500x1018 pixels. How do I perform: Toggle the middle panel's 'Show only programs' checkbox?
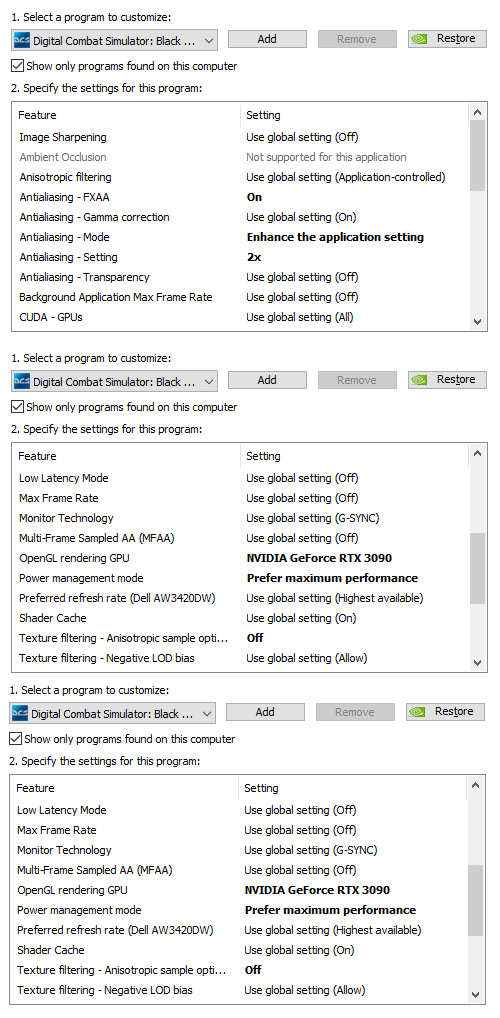pos(18,407)
